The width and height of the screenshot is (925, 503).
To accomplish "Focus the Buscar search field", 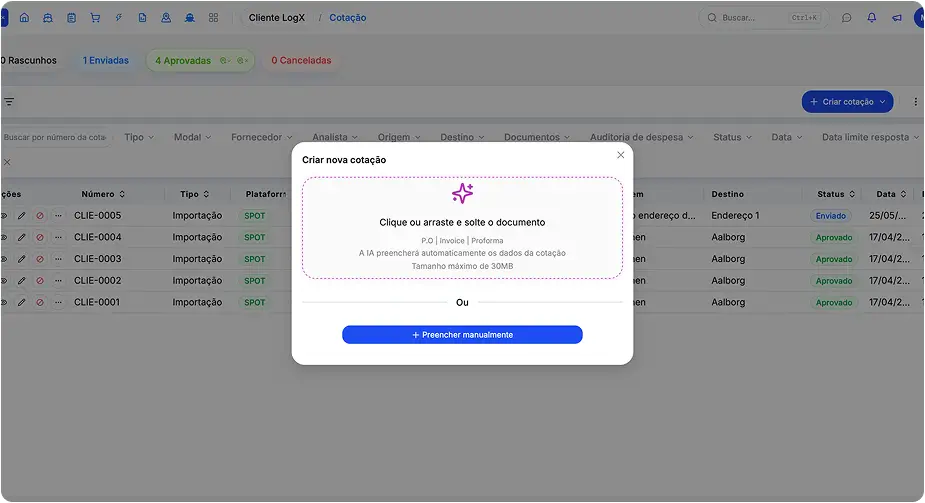I will (x=763, y=18).
